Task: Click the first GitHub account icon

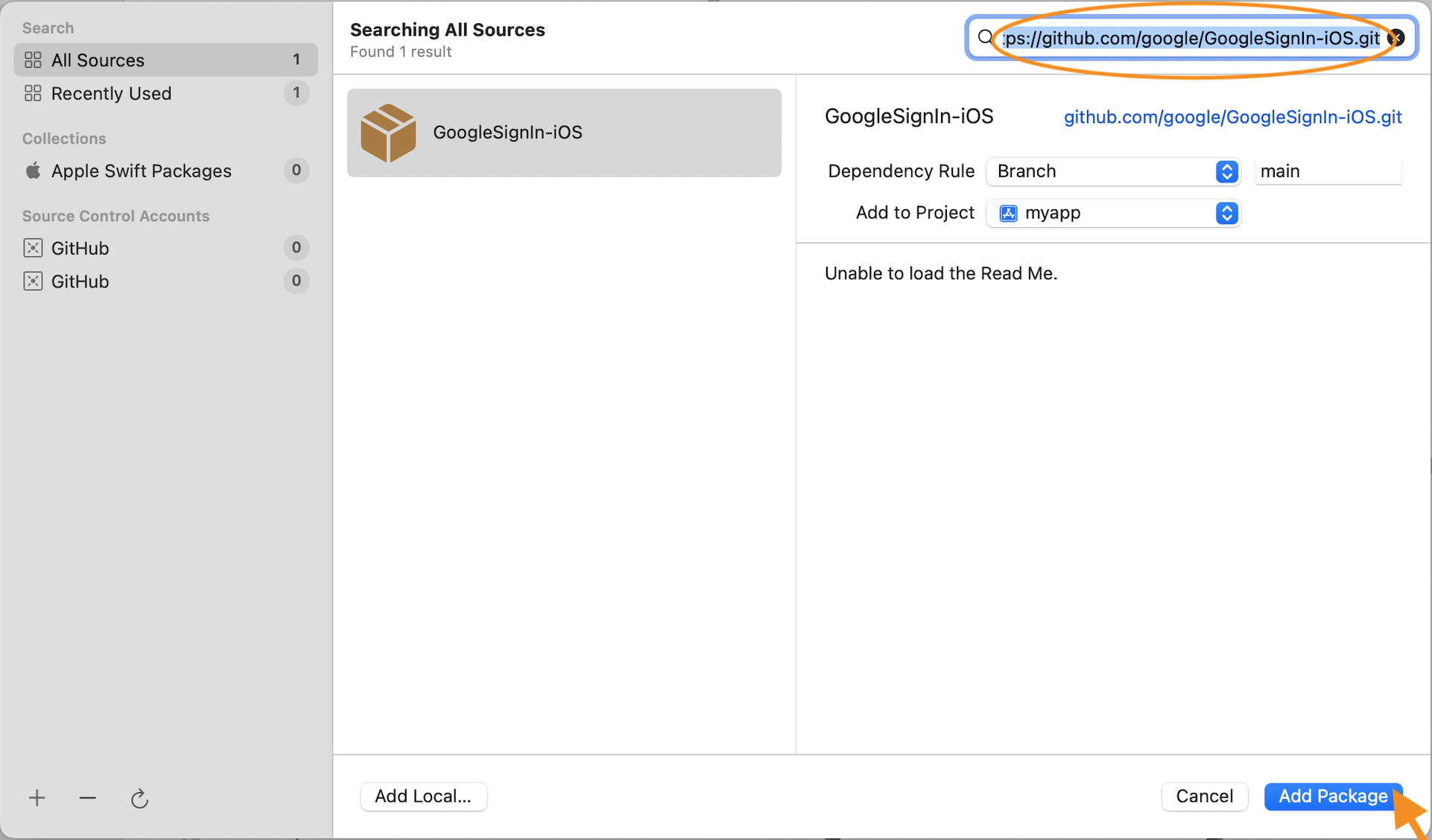Action: click(x=33, y=248)
